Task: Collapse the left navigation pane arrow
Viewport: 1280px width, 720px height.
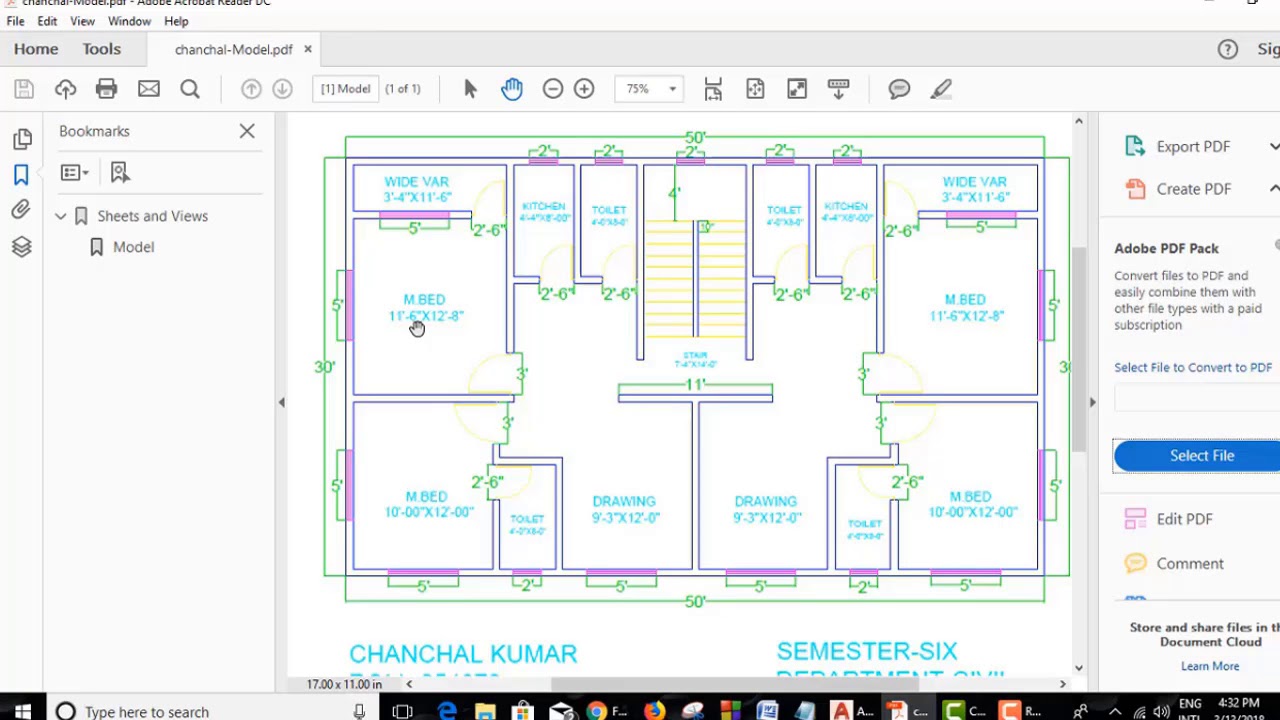Action: click(281, 402)
